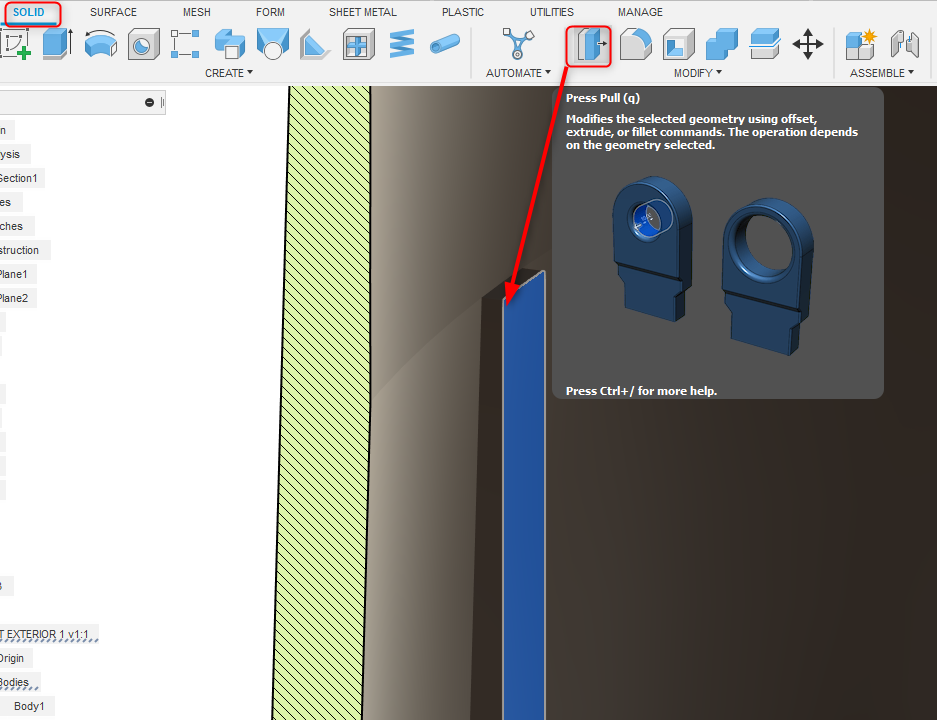The height and width of the screenshot is (720, 937).
Task: Open the Create Sketch tool
Action: pos(13,44)
